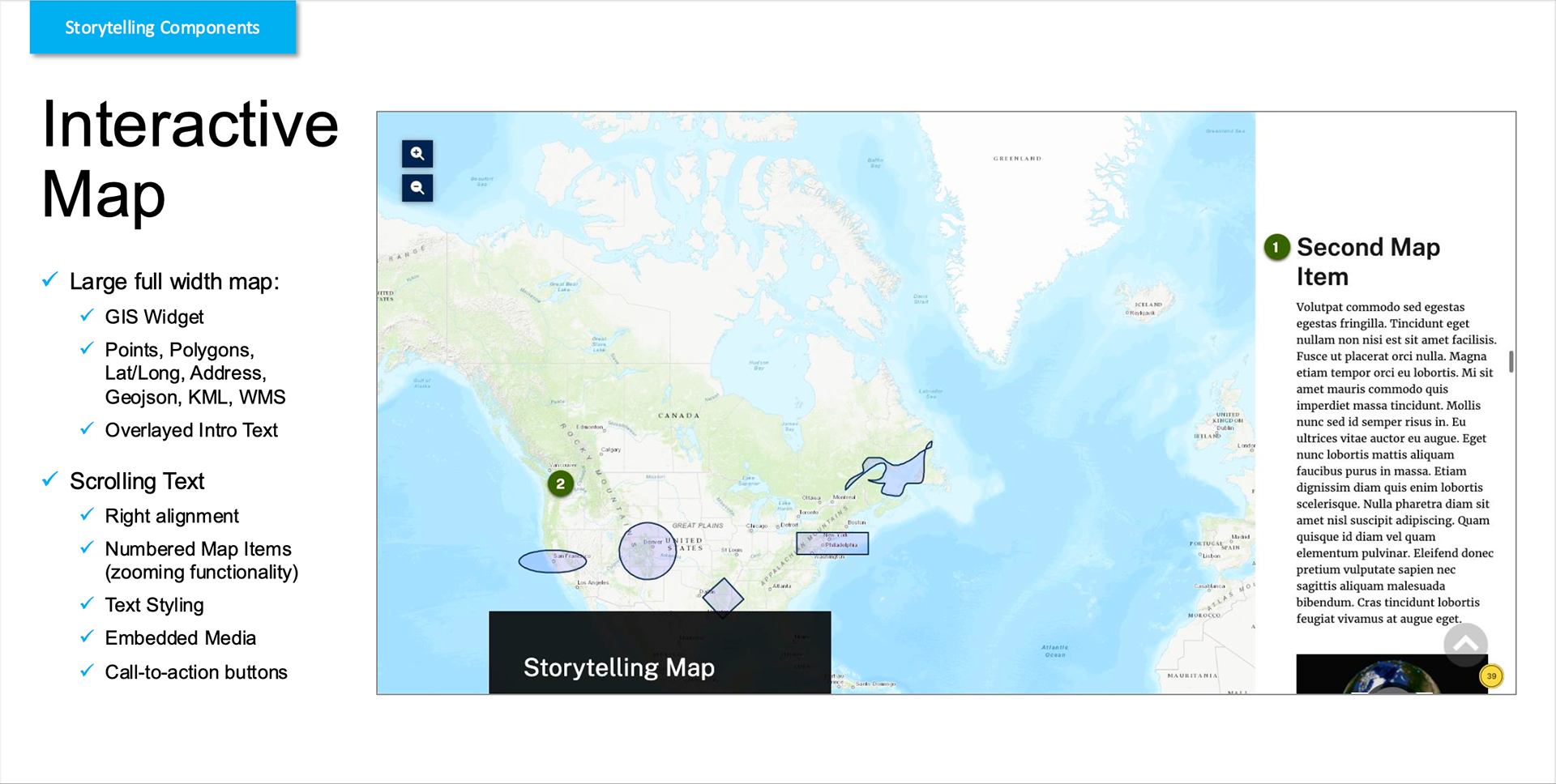Click the rectangle polygon over Philadelphia
The height and width of the screenshot is (784, 1556).
(x=832, y=543)
